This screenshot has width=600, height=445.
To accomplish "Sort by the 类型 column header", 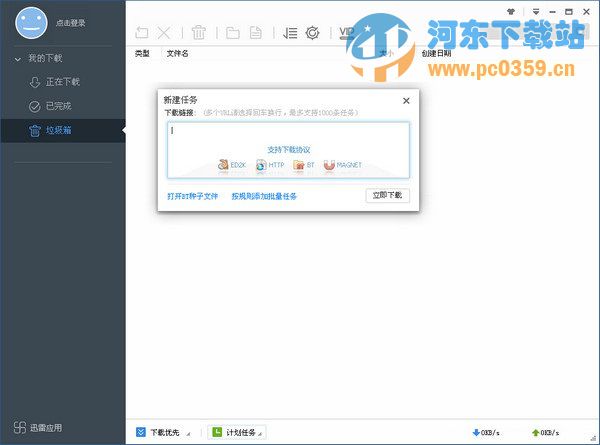I will 142,54.
